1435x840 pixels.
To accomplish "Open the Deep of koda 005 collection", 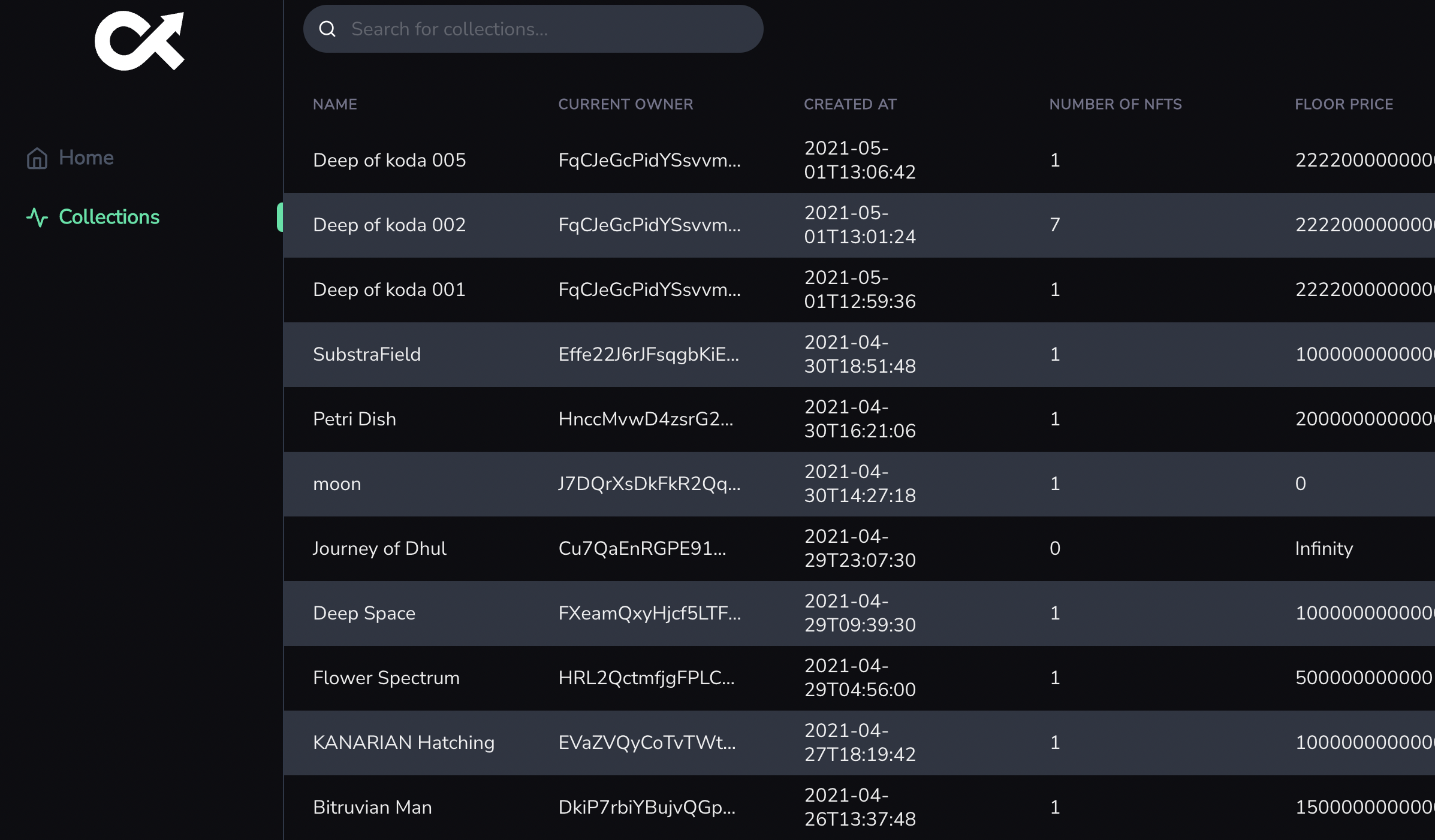I will 389,160.
